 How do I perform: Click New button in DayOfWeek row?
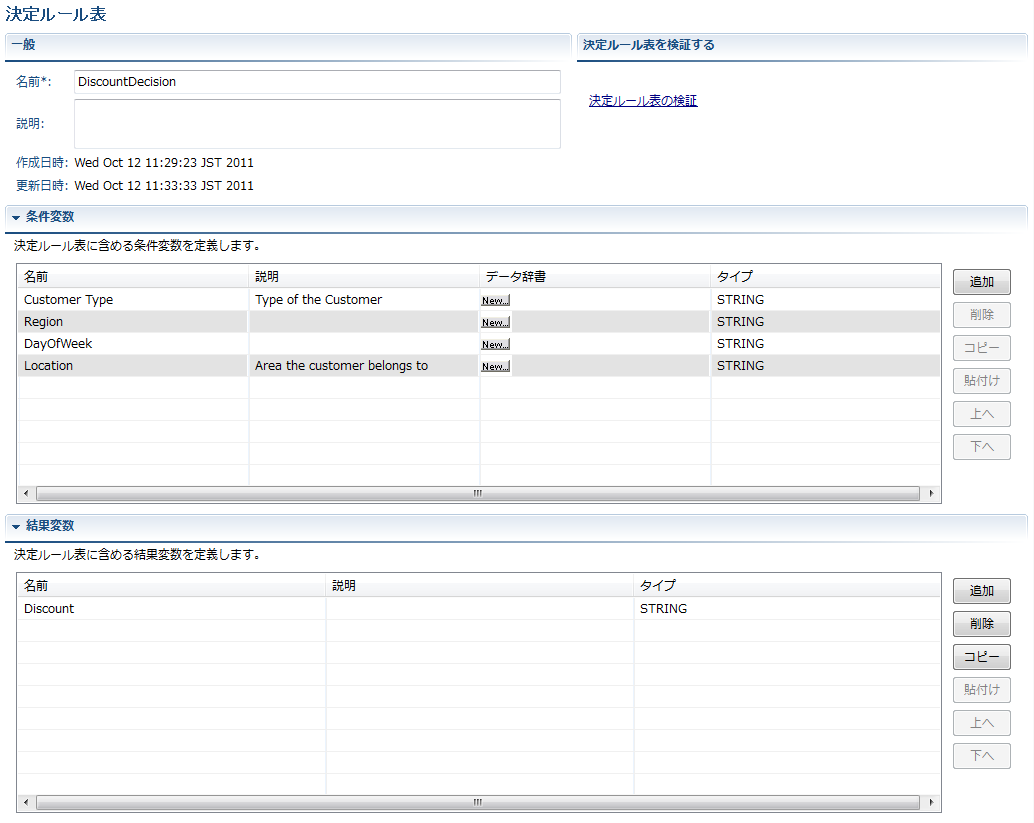click(x=495, y=344)
